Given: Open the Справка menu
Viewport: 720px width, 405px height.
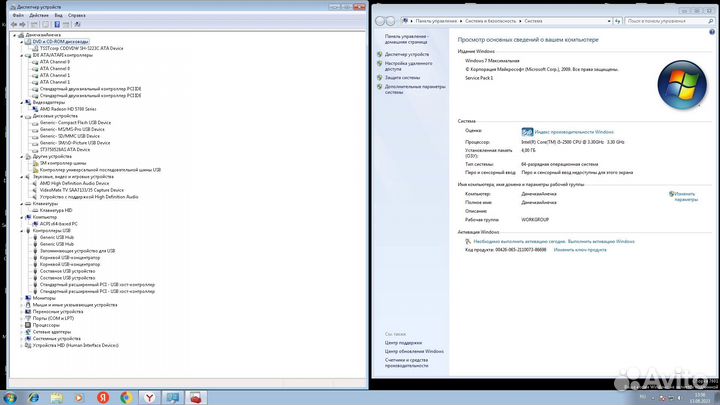Looking at the screenshot, I should pyautogui.click(x=77, y=15).
